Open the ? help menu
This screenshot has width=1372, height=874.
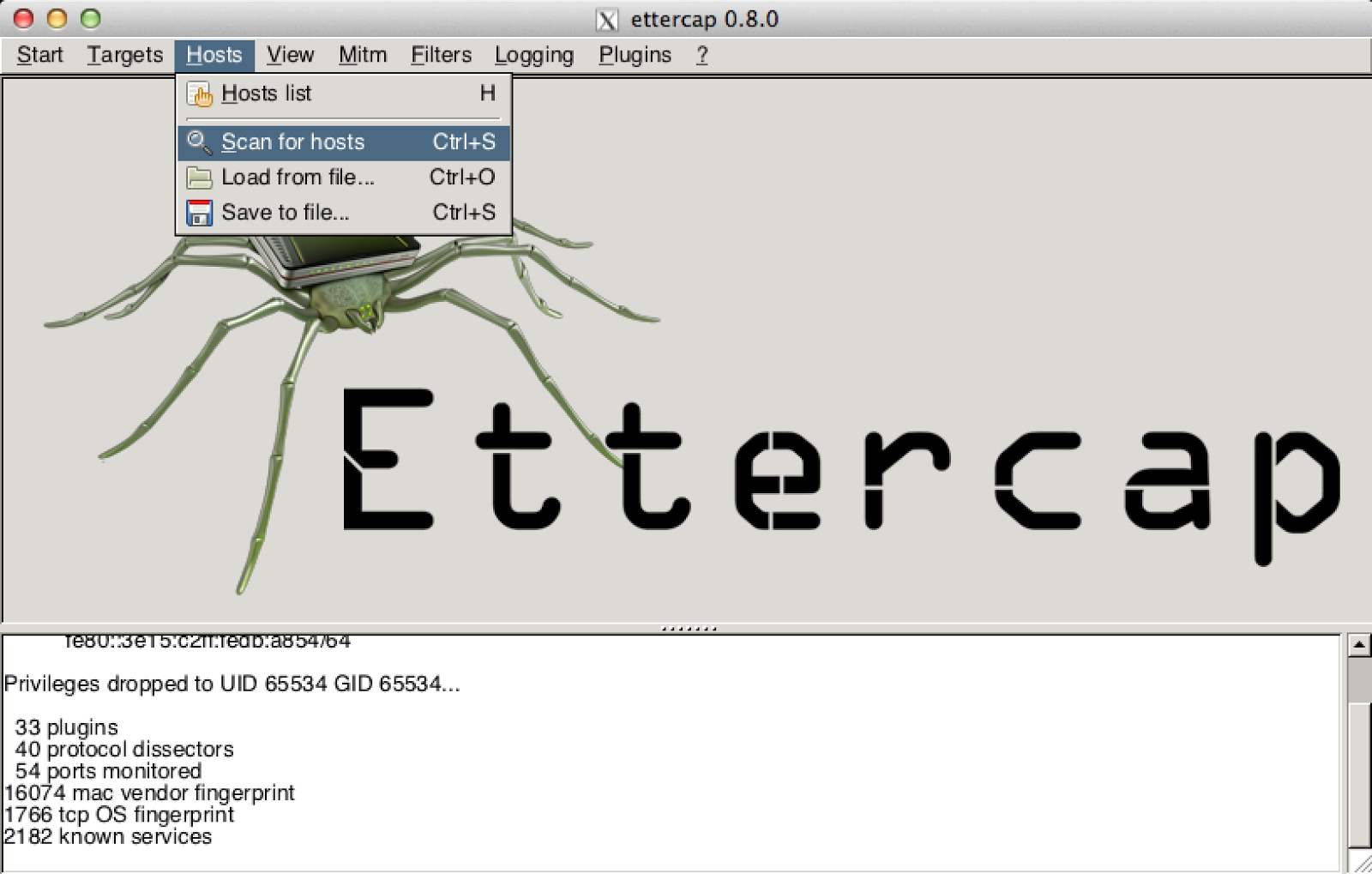point(702,55)
